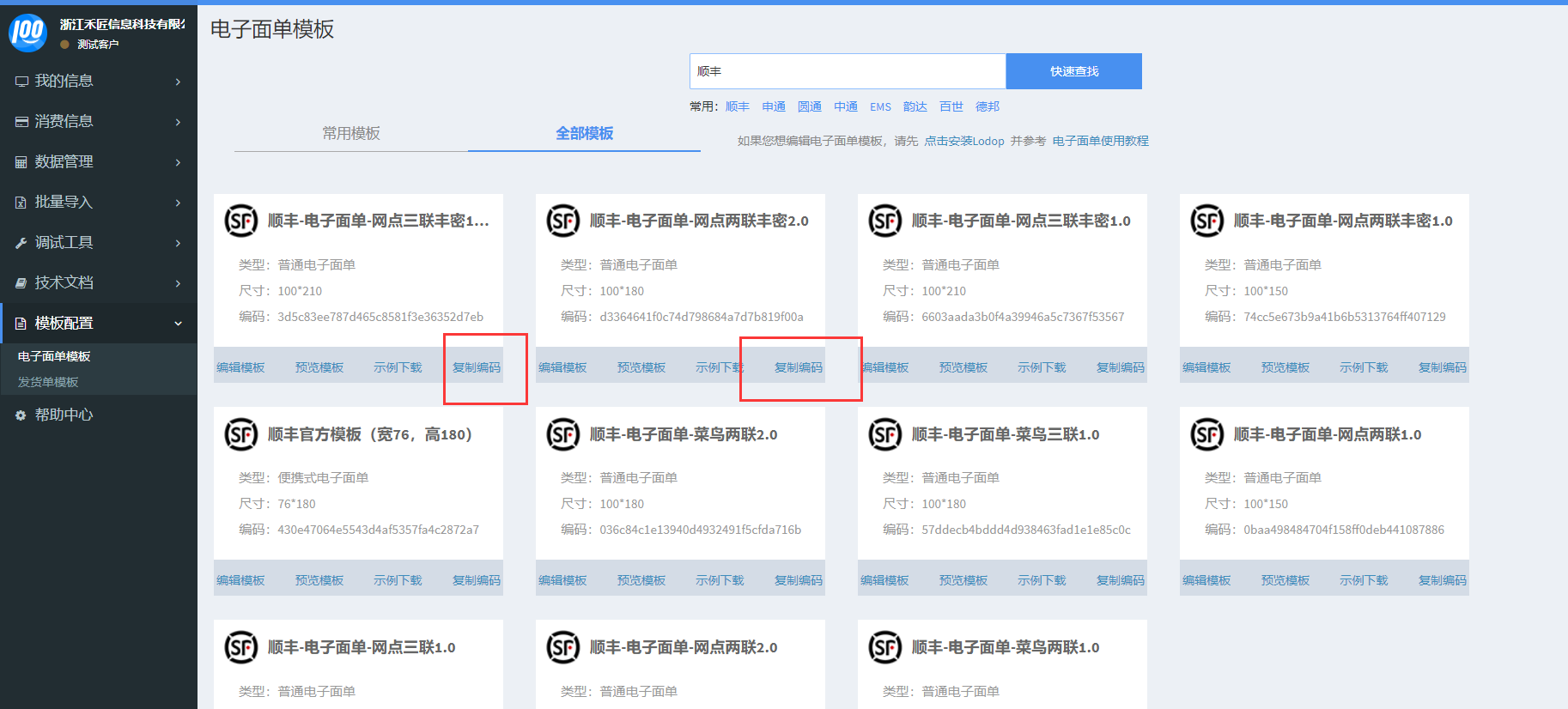The image size is (1568, 709).
Task: Switch to the 常用模板 tab
Action: [350, 133]
